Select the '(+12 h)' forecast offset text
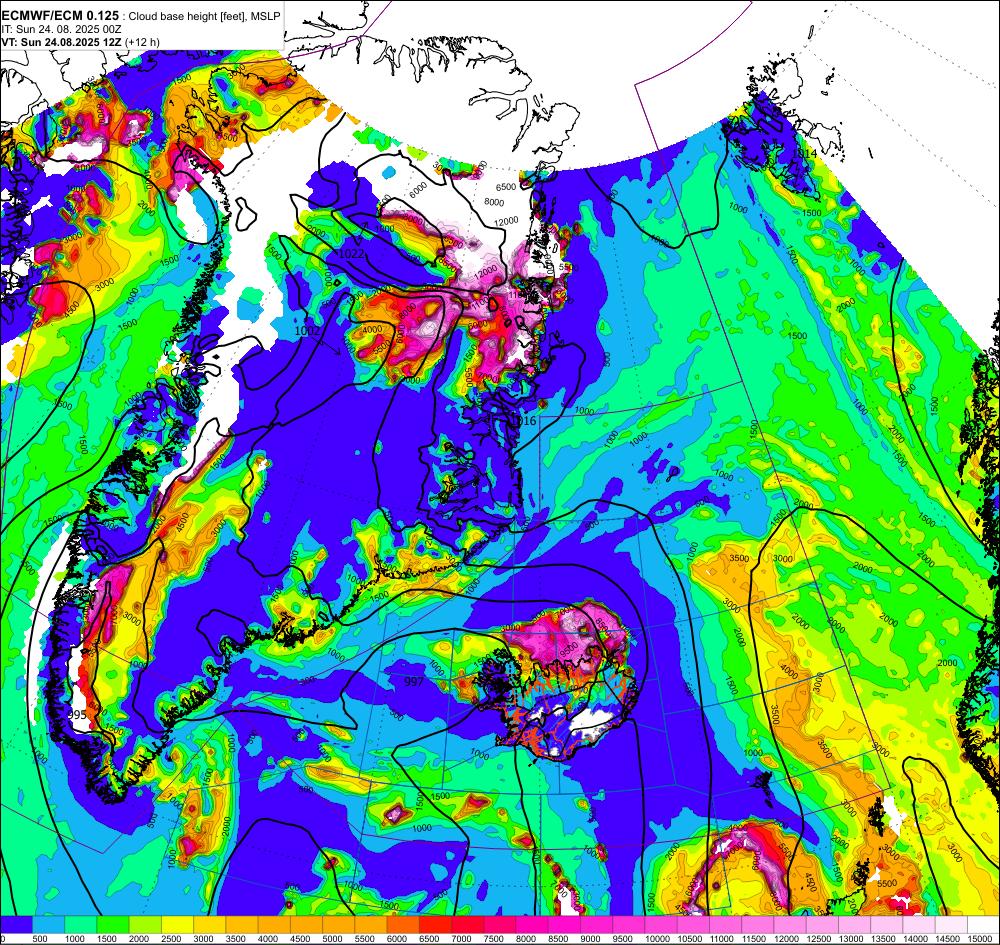 (142, 42)
